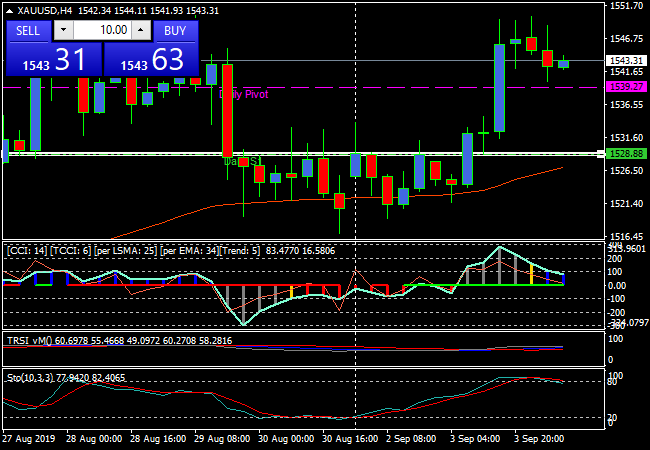Click the BUY button
The image size is (650, 450).
tap(175, 30)
